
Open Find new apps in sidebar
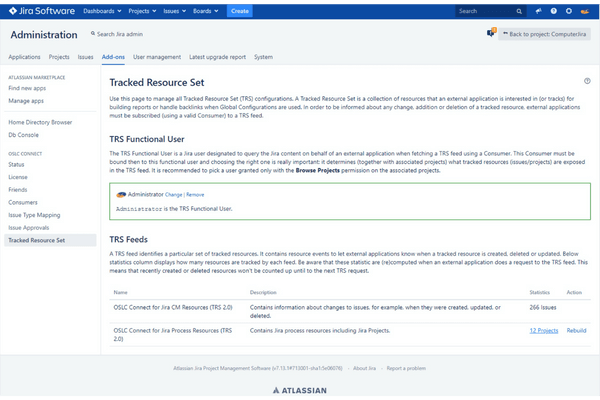point(27,88)
